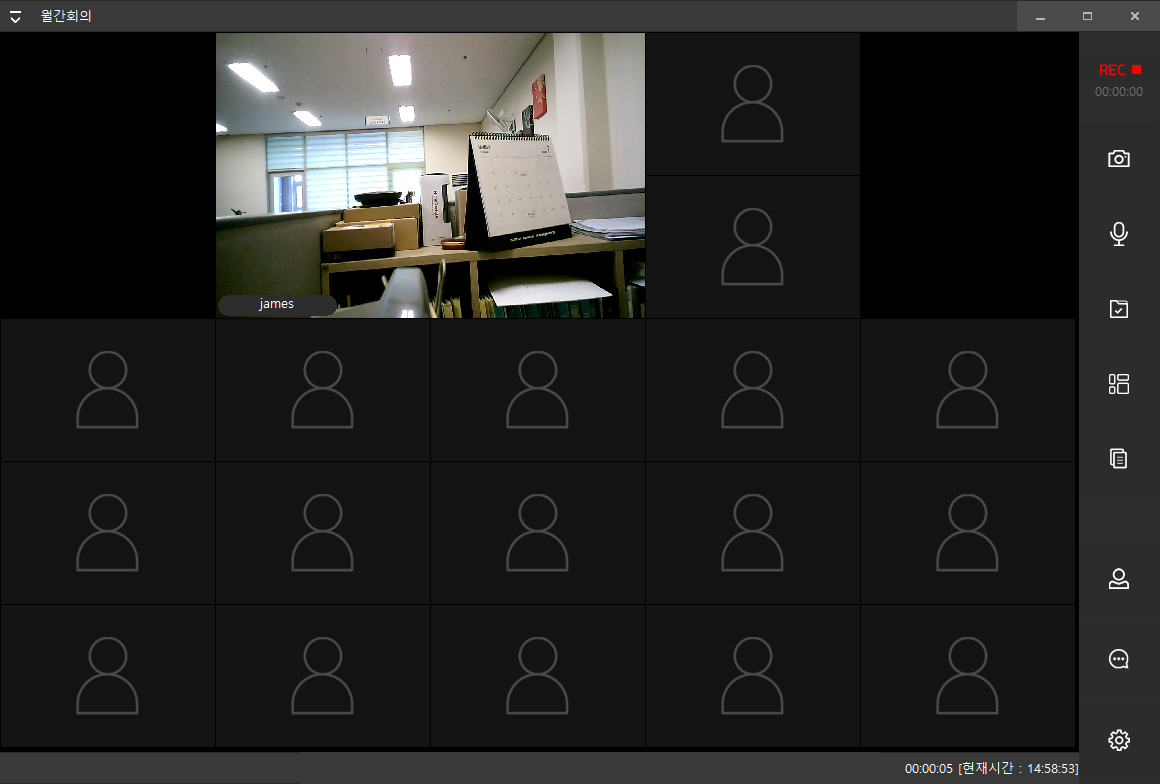This screenshot has width=1160, height=784.
Task: Expand the top-left dropdown arrow menu
Action: tap(15, 16)
